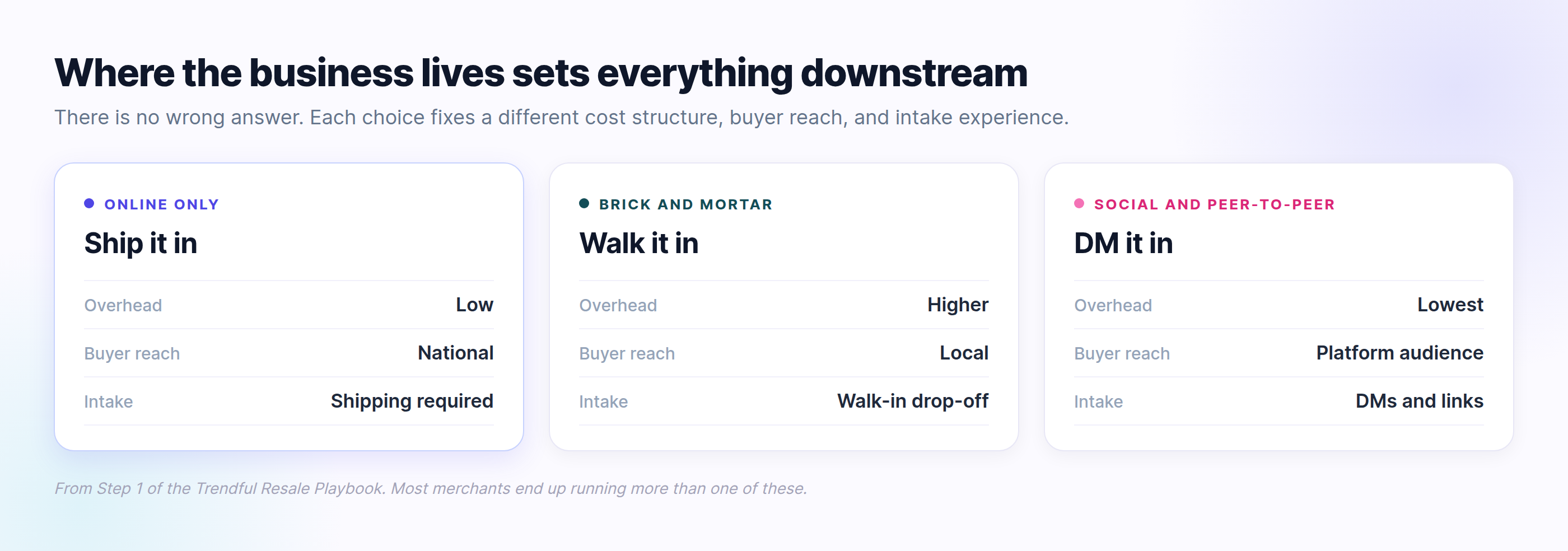This screenshot has height=551, width=1568.
Task: Click the purple dot beside Online Only
Action: click(89, 203)
